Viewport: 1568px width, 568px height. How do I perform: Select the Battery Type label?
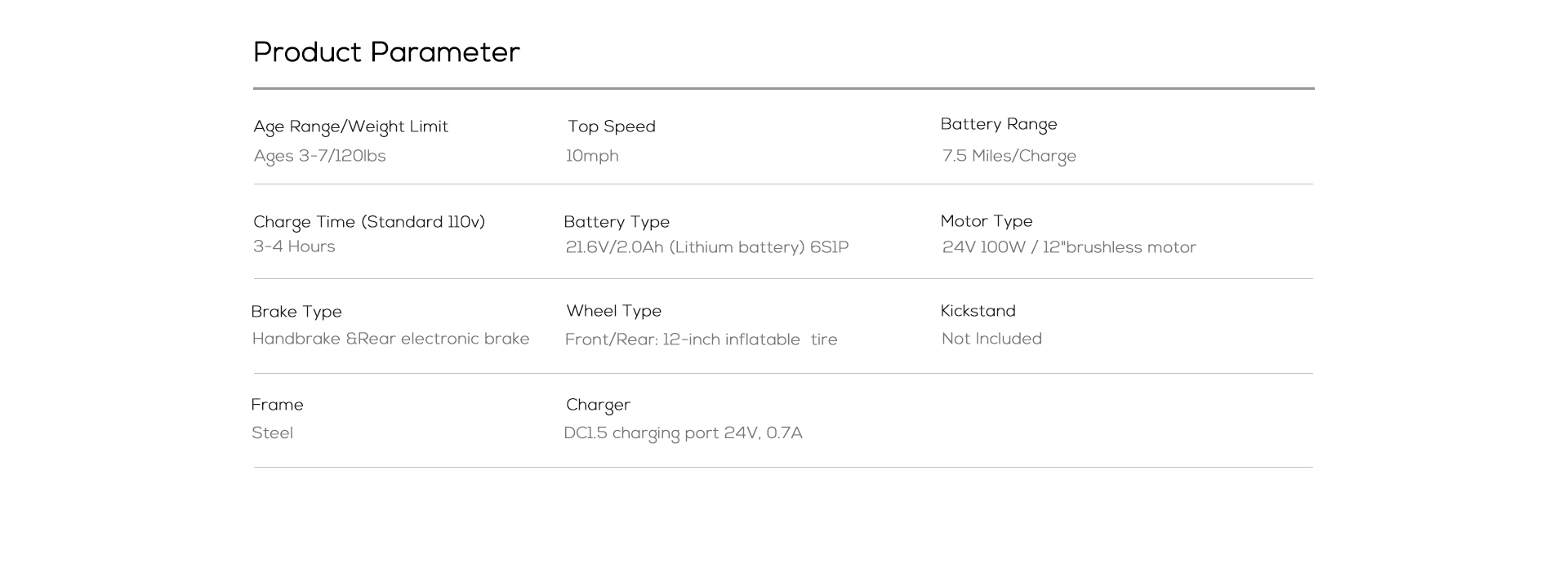pyautogui.click(x=617, y=222)
